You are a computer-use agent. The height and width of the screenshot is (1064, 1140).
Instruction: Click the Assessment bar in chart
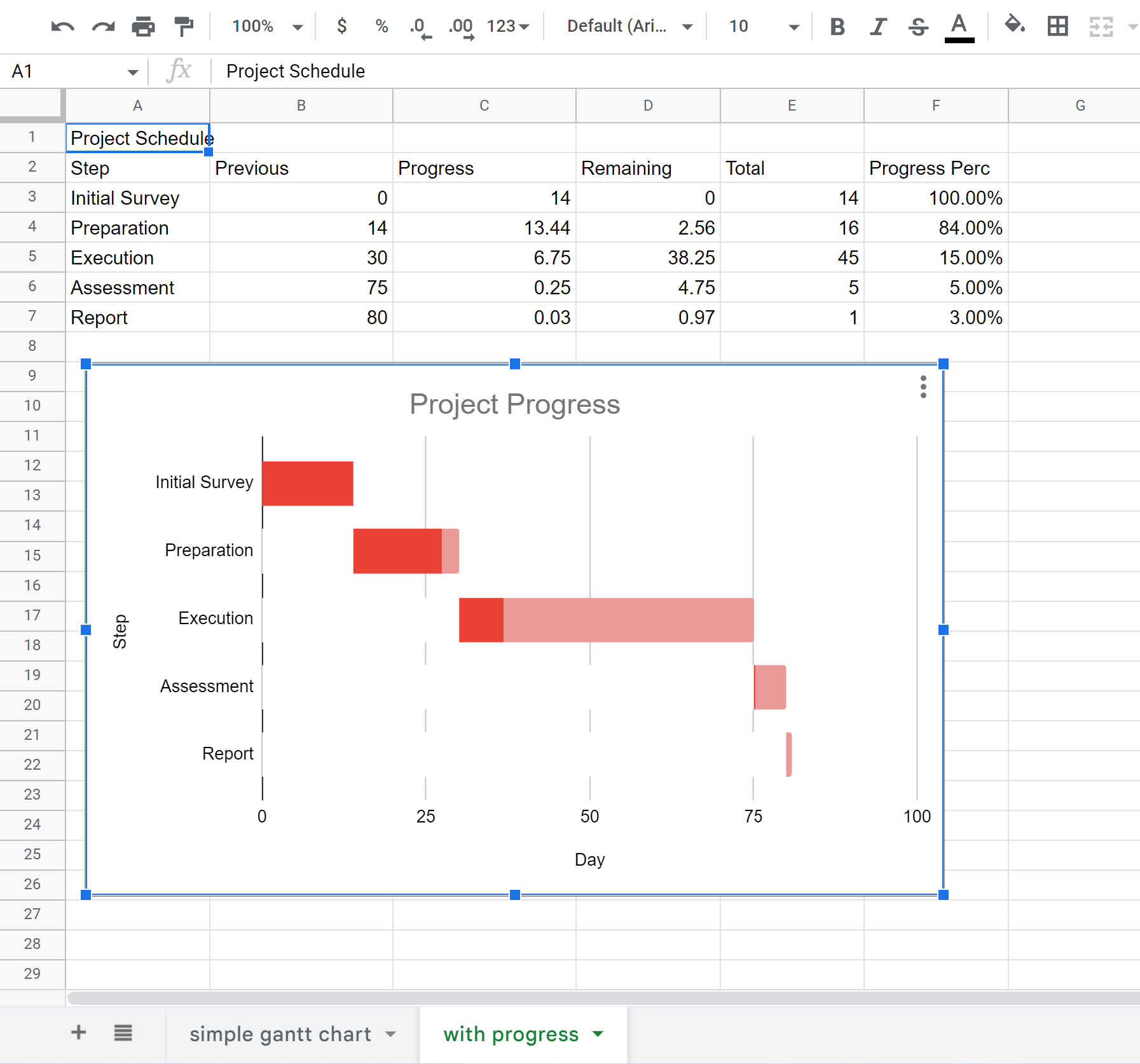[x=770, y=687]
